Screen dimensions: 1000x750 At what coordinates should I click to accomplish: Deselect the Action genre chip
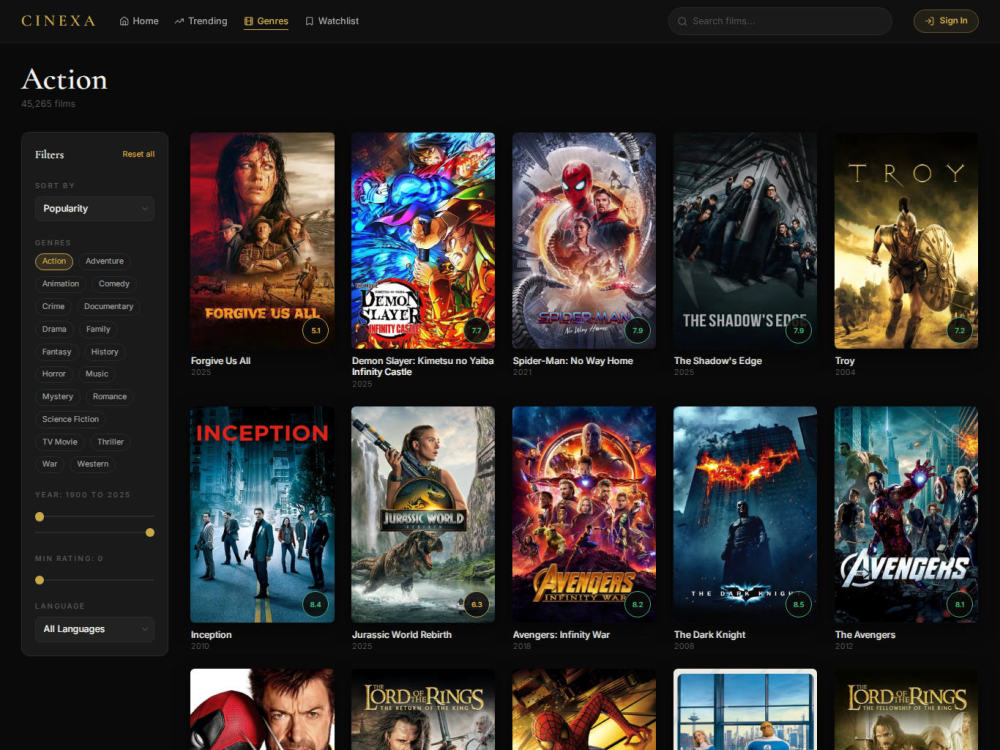click(54, 261)
